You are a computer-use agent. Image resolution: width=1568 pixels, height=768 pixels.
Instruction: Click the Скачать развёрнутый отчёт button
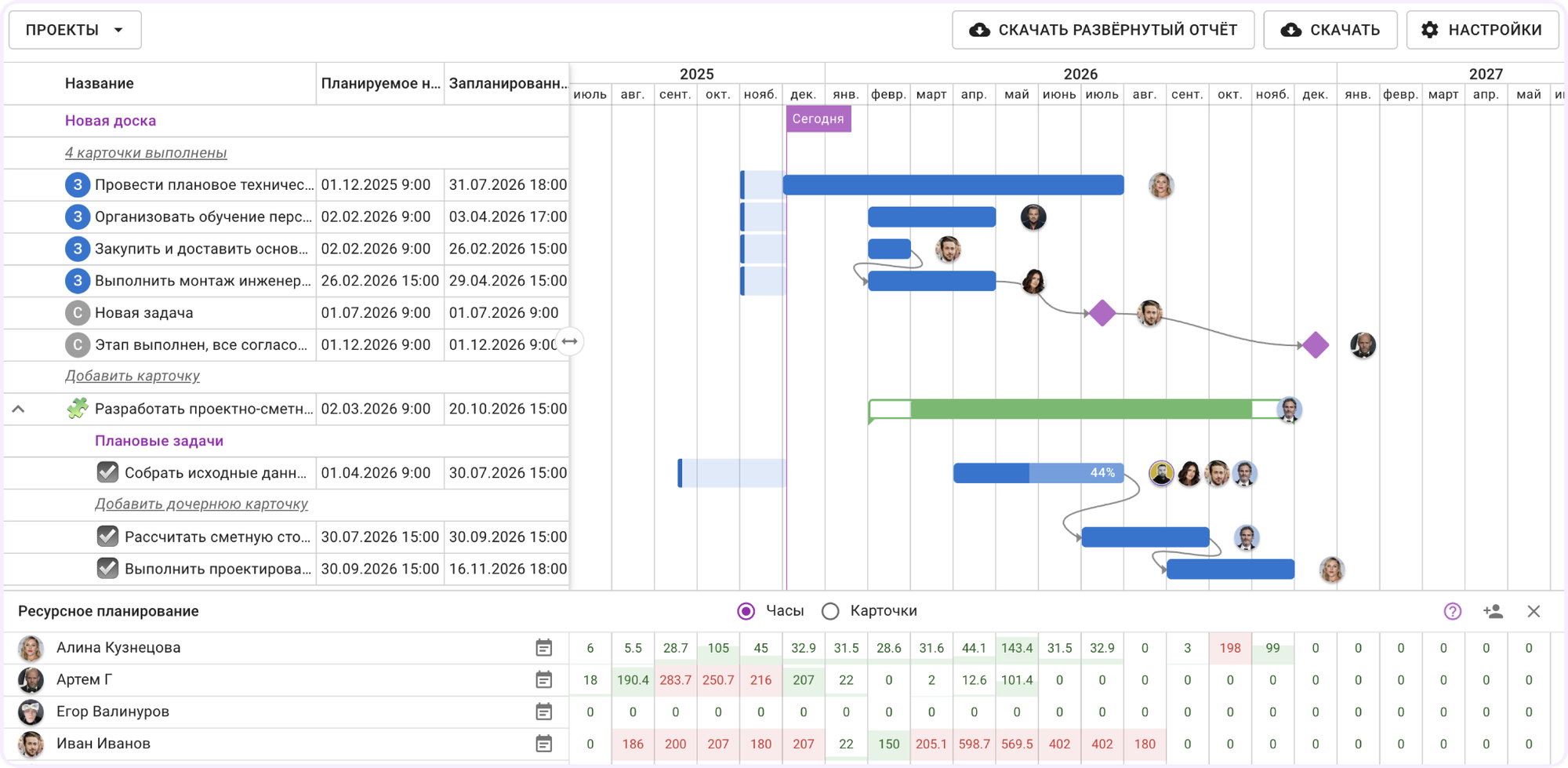1103,30
